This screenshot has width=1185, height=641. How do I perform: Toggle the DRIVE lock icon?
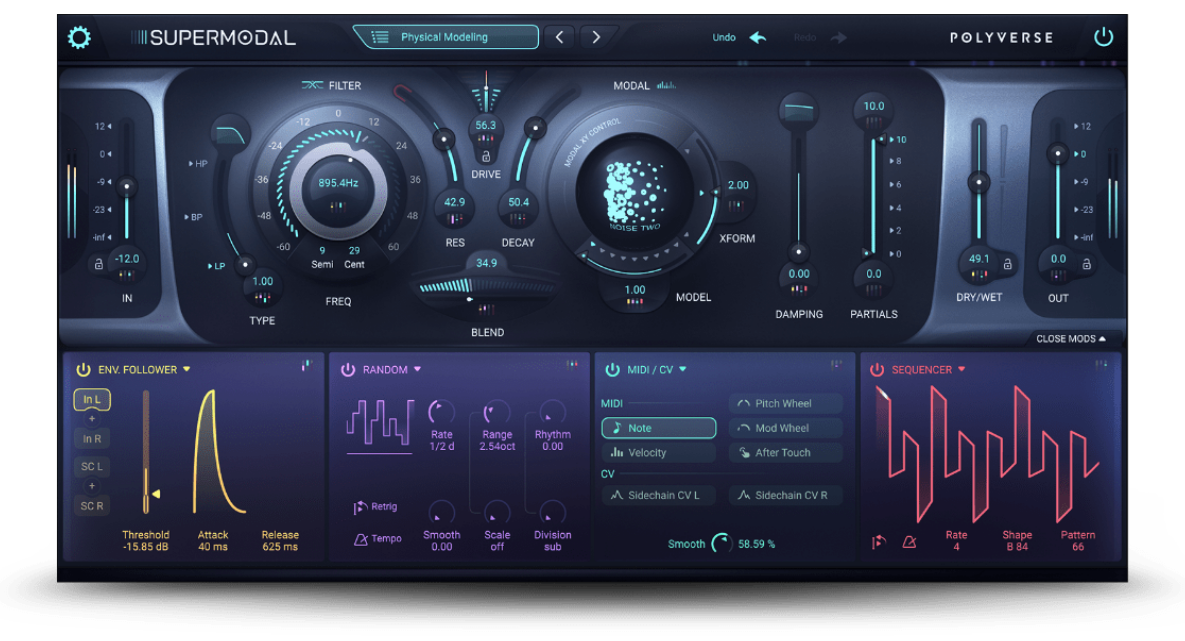point(486,156)
